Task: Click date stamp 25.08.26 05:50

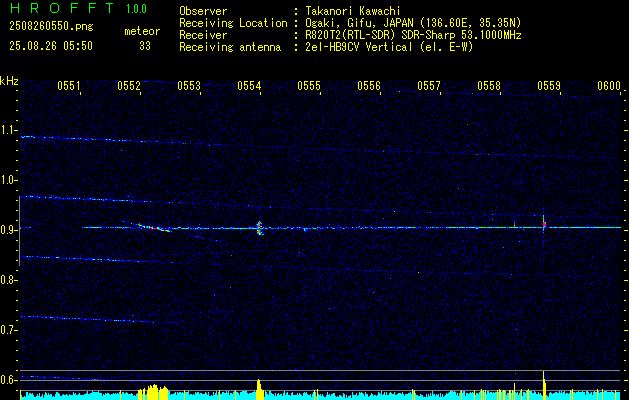Action: tap(51, 46)
